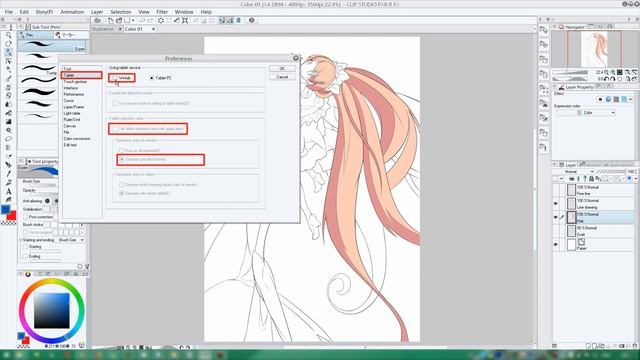Image resolution: width=640 pixels, height=360 pixels.
Task: Click the Snap to ruler icon
Action: [x=222, y=20]
